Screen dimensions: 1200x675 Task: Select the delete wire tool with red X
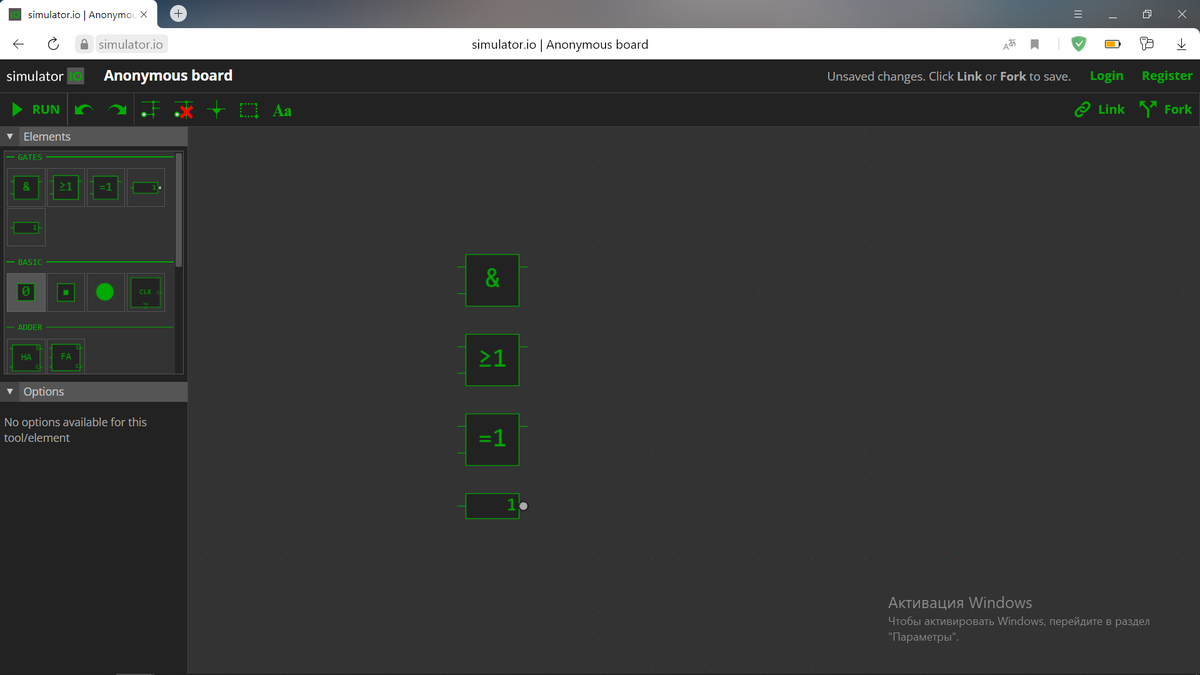183,110
